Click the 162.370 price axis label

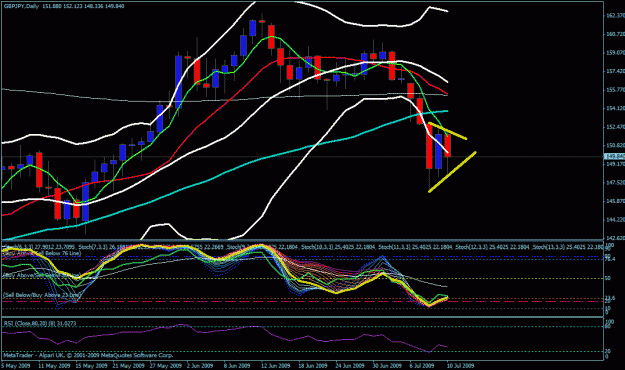click(615, 16)
